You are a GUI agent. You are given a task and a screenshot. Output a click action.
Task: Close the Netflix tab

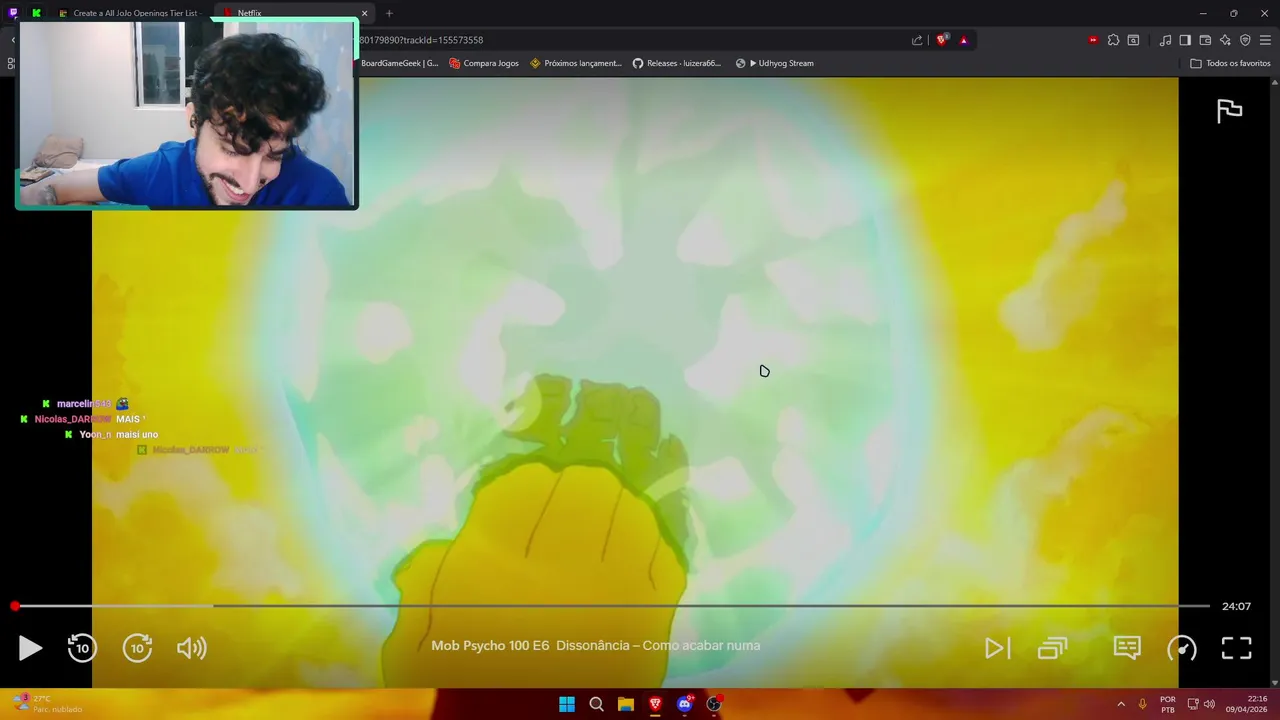[x=364, y=13]
